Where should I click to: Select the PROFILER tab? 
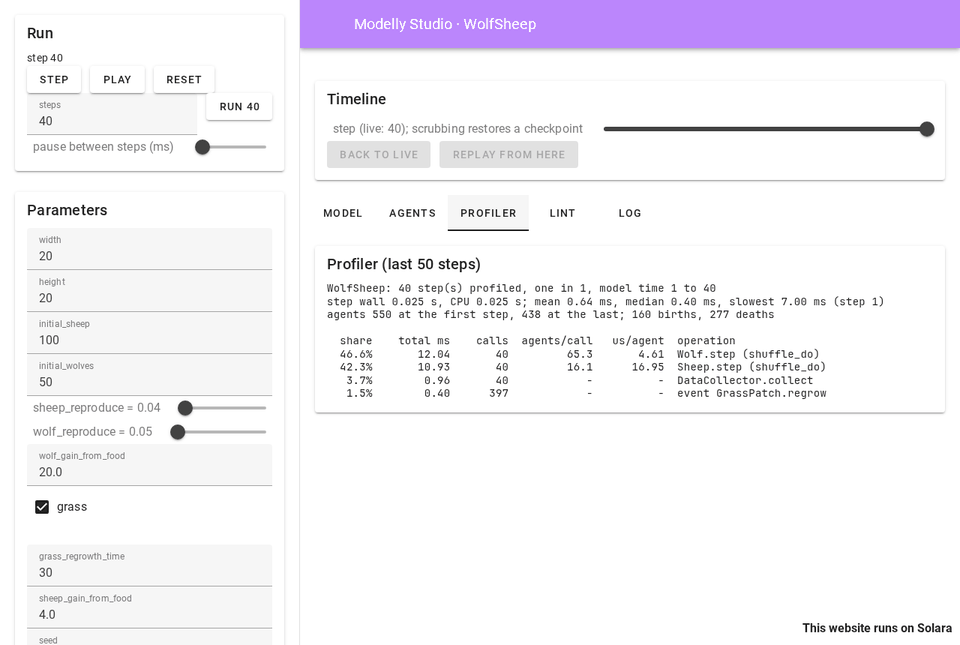point(488,213)
